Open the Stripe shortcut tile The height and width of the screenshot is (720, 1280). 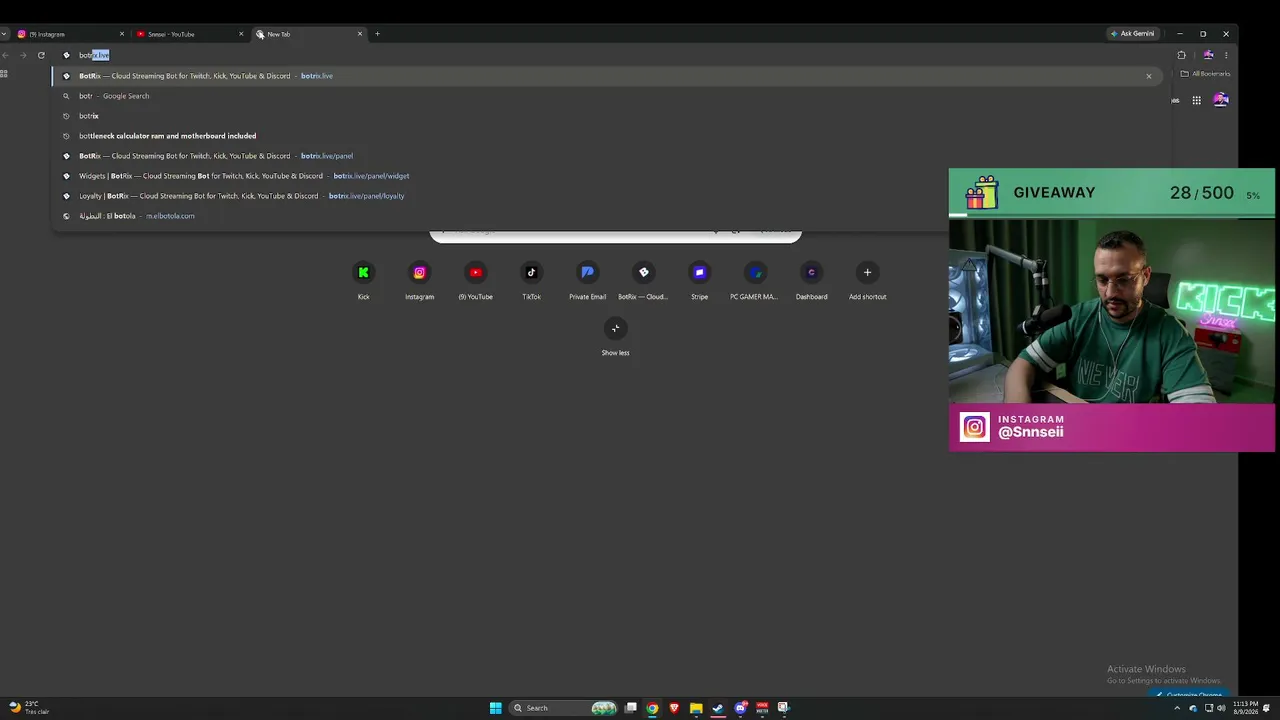click(x=699, y=280)
